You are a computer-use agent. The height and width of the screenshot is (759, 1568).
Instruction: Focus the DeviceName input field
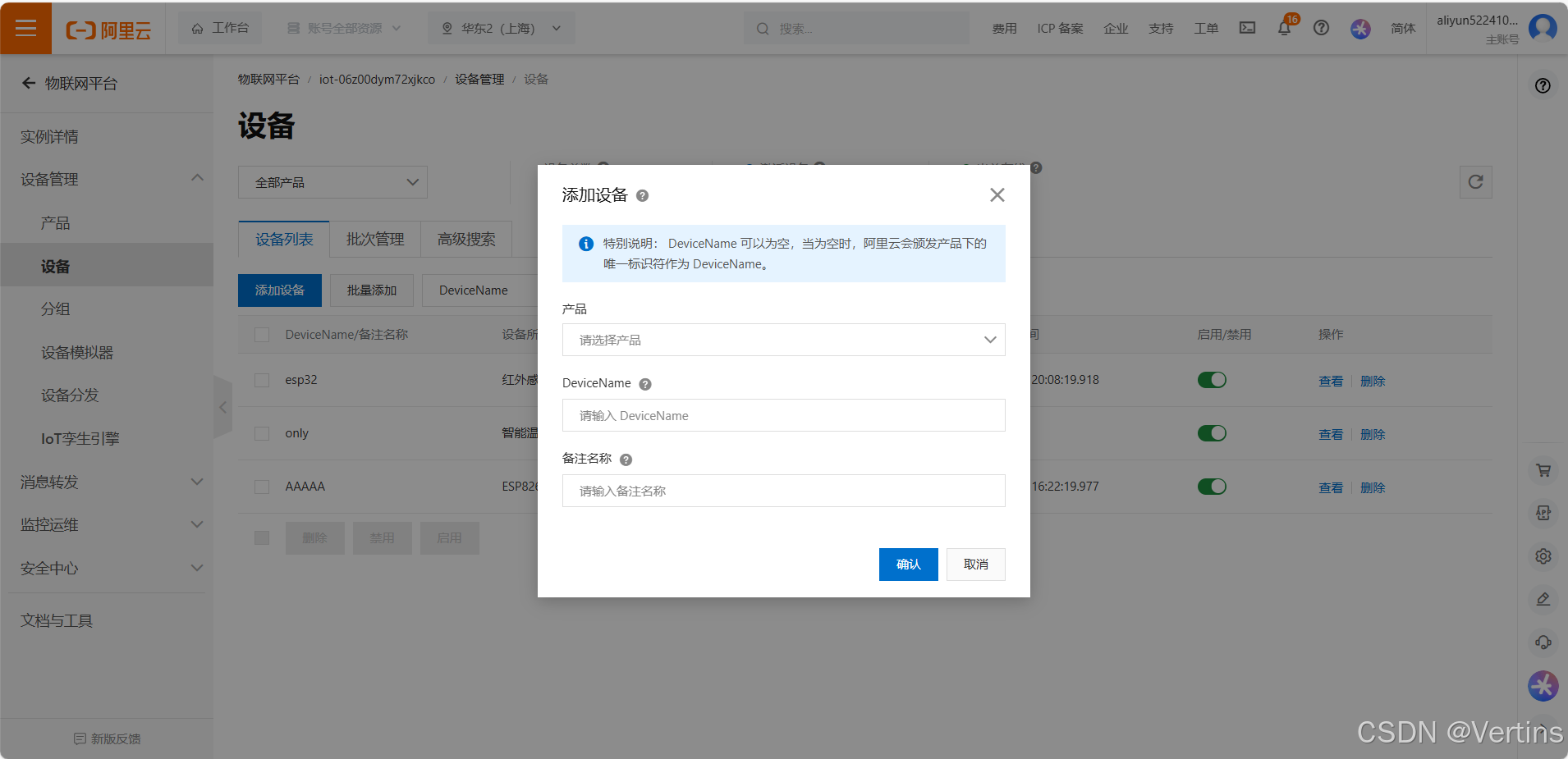[783, 415]
